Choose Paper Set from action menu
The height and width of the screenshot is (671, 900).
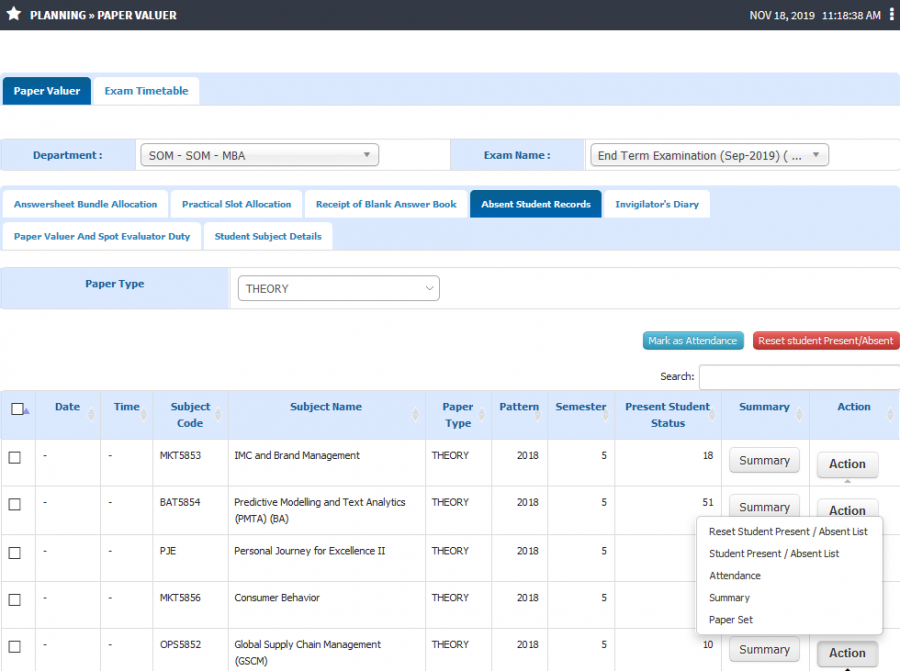[731, 619]
